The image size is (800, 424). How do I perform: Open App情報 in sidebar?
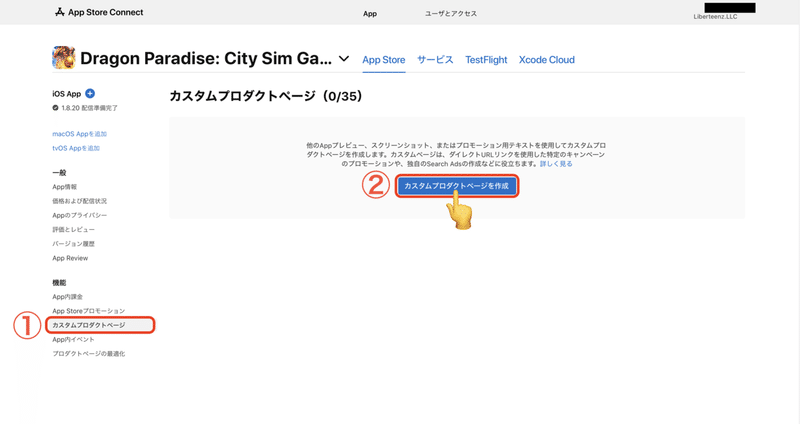click(x=65, y=187)
